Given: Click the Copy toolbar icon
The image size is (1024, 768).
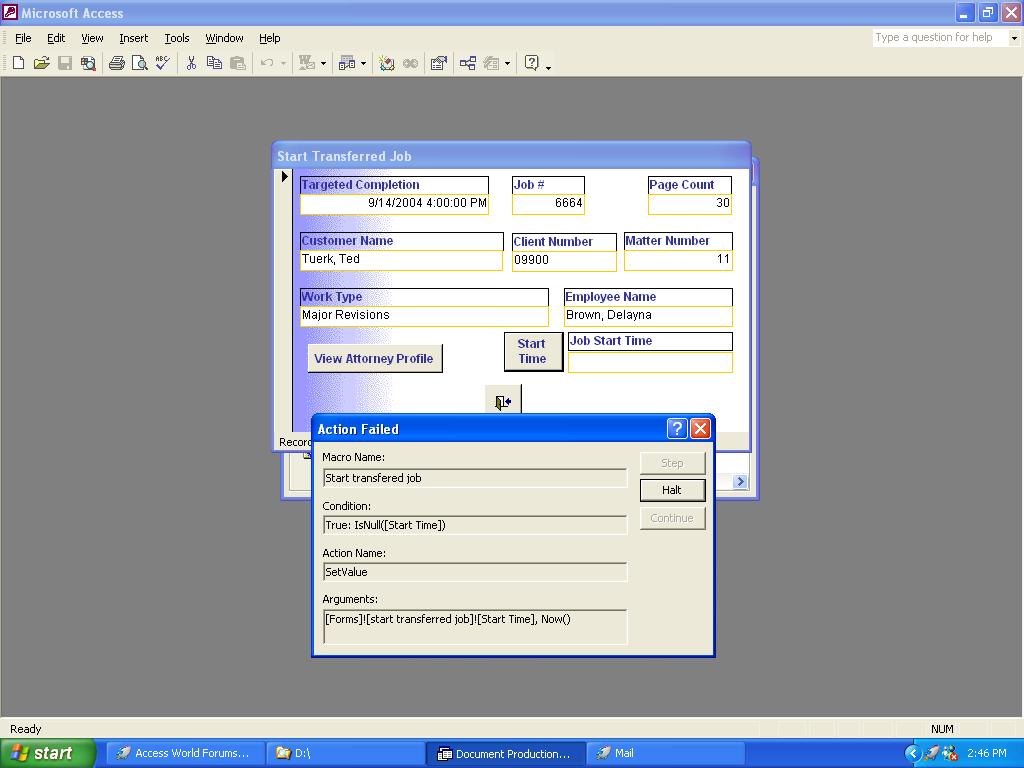Looking at the screenshot, I should tap(214, 63).
